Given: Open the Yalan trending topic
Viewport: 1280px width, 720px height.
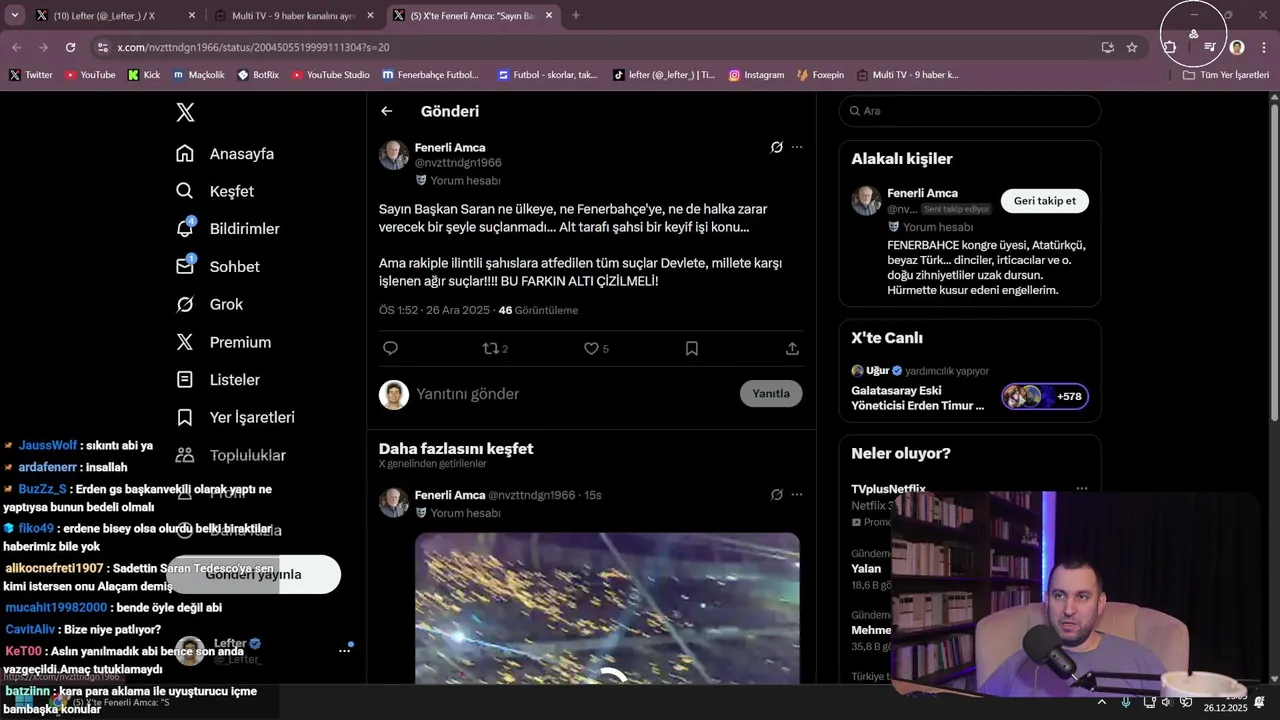Looking at the screenshot, I should (x=866, y=568).
